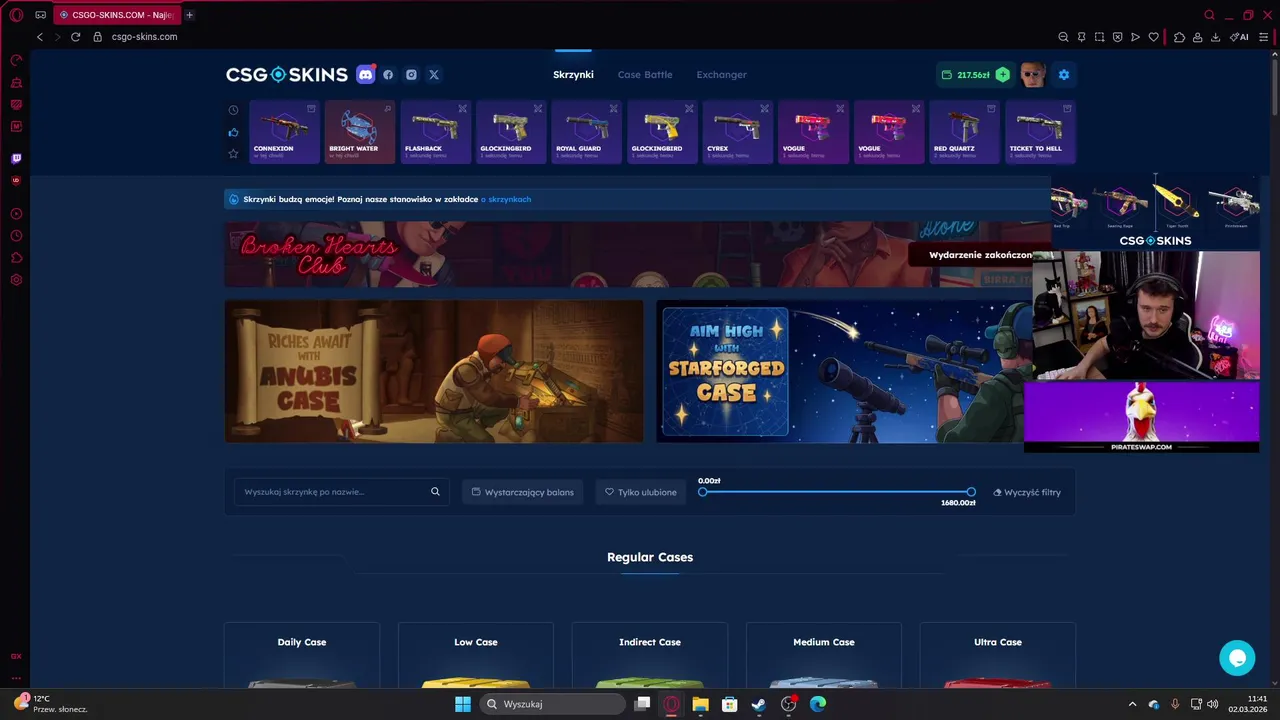1280x720 pixels.
Task: Click the browser Reload button
Action: pos(75,37)
